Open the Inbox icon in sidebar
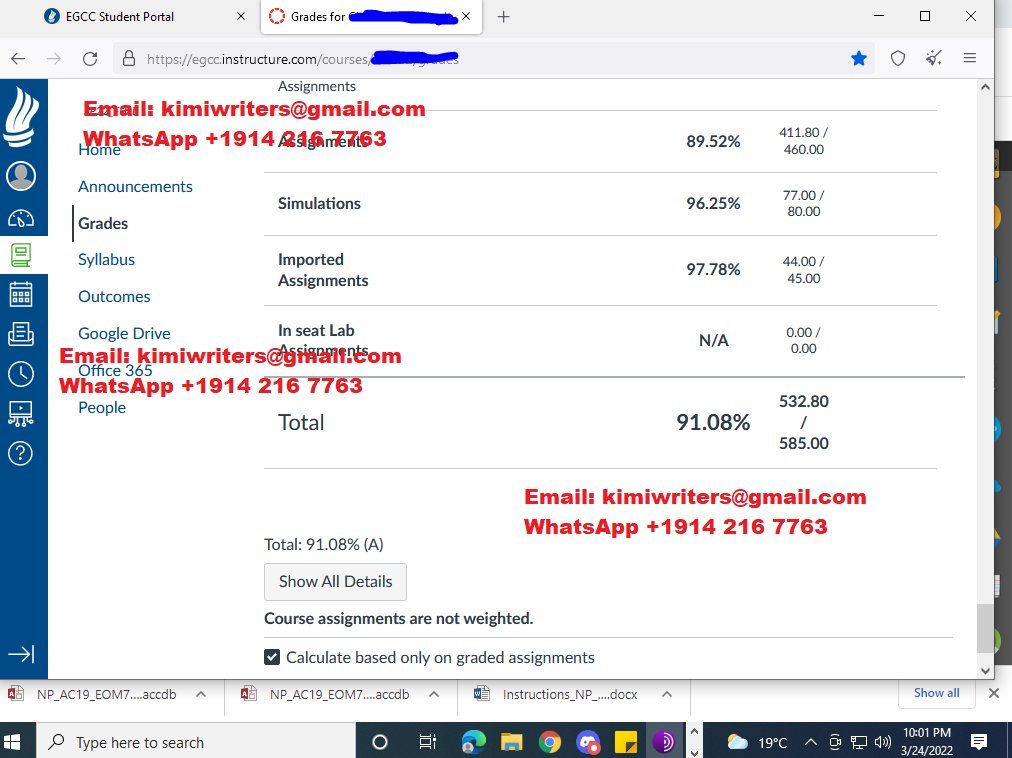 21,334
